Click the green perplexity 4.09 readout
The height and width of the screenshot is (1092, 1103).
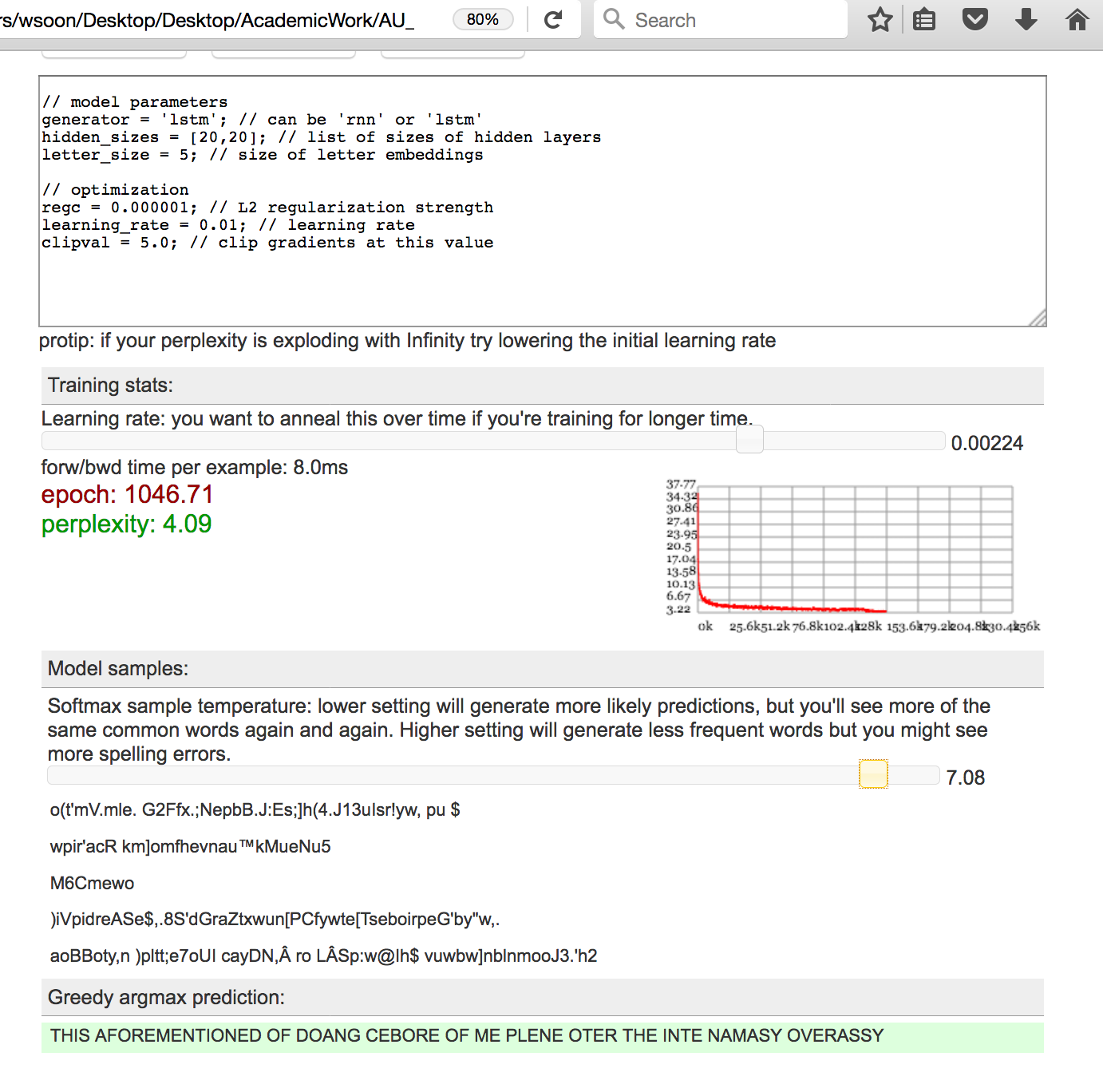[x=126, y=524]
